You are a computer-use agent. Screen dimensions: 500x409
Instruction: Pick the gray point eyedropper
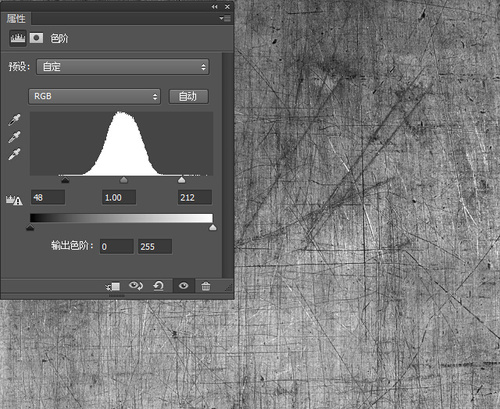(14, 137)
